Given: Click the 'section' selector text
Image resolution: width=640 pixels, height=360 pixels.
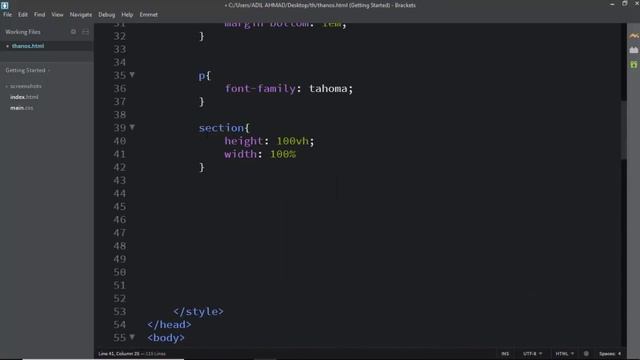Looking at the screenshot, I should (221, 128).
